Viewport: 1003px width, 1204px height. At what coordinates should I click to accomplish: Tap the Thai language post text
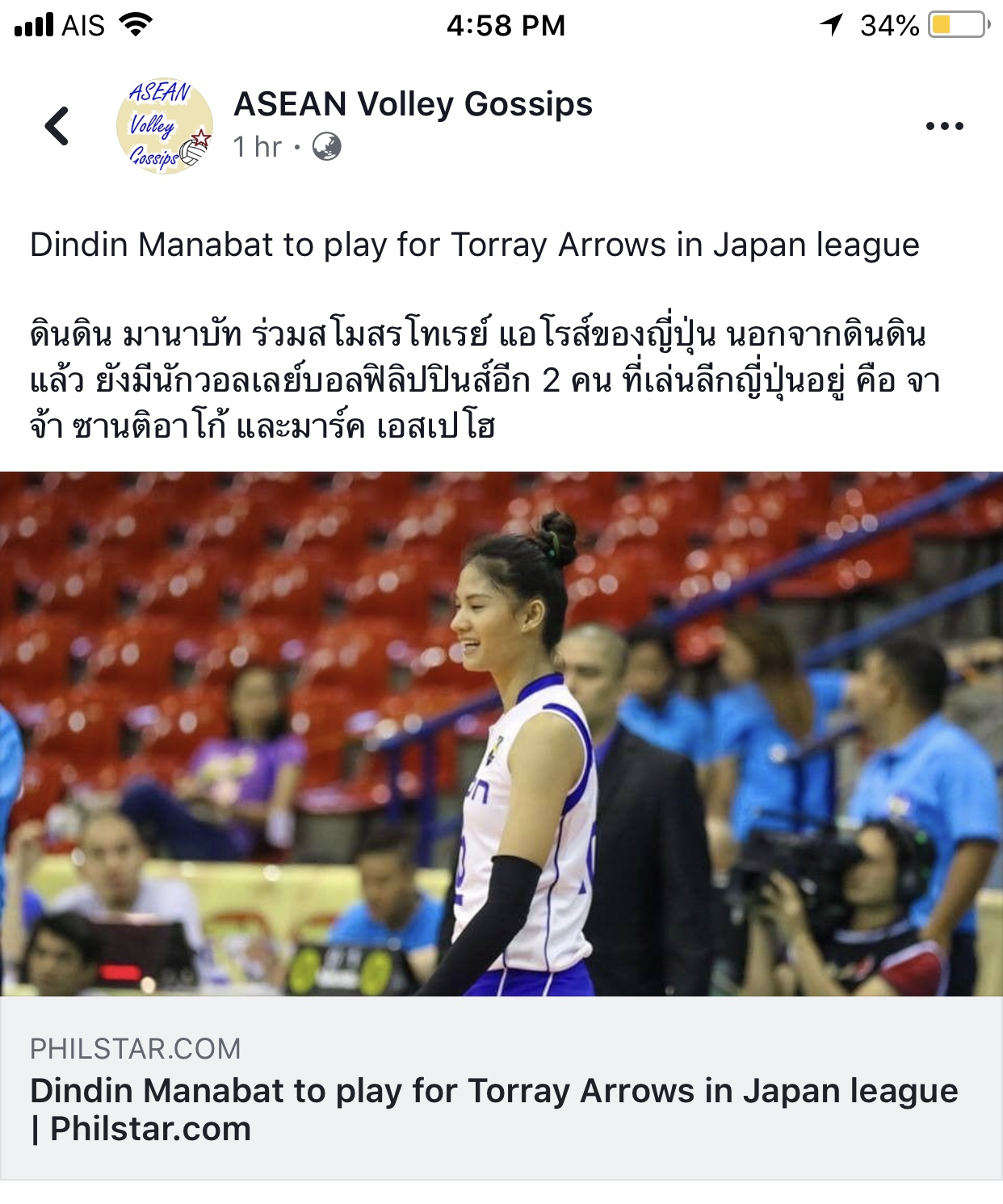point(485,380)
